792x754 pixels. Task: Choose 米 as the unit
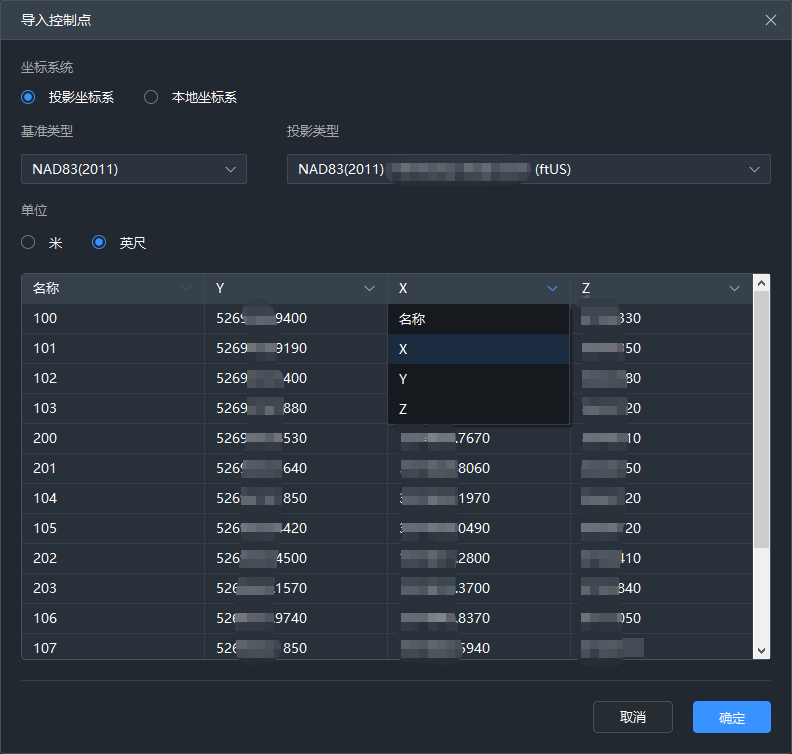click(29, 242)
